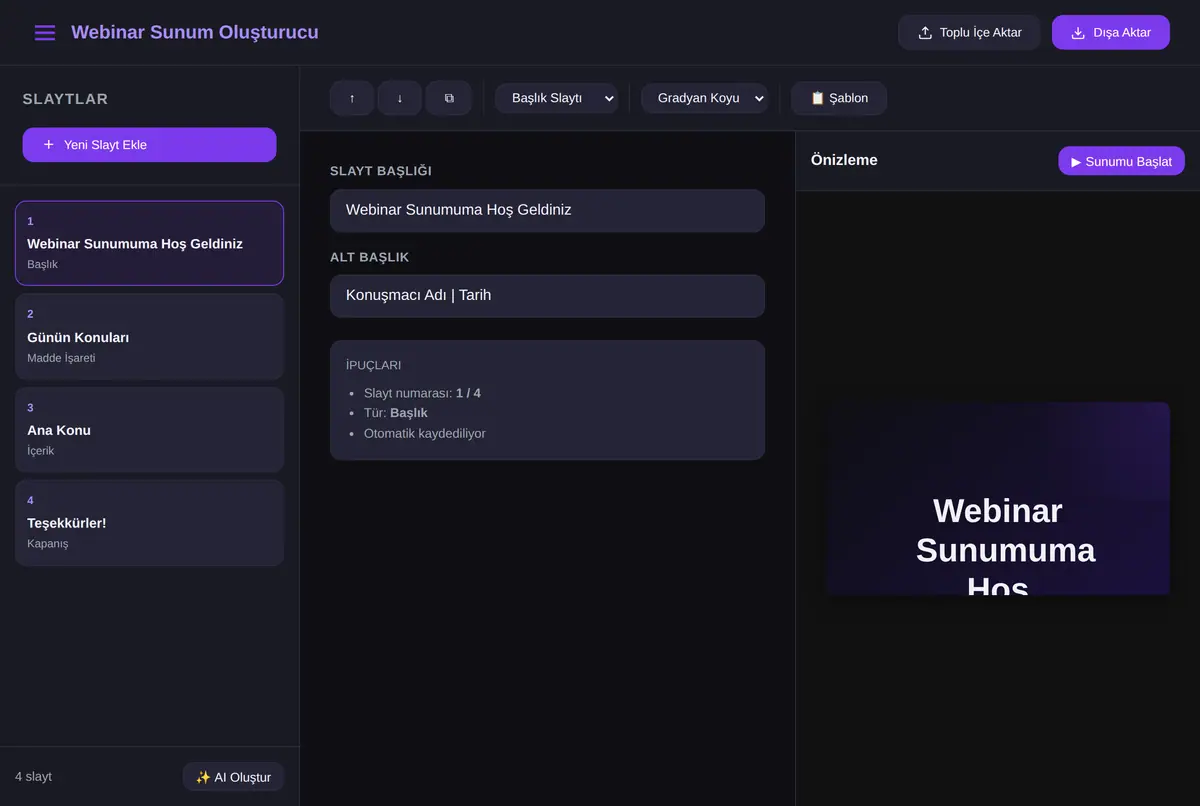Click the Slayt Başlığı input field
Image resolution: width=1200 pixels, height=806 pixels.
point(547,210)
